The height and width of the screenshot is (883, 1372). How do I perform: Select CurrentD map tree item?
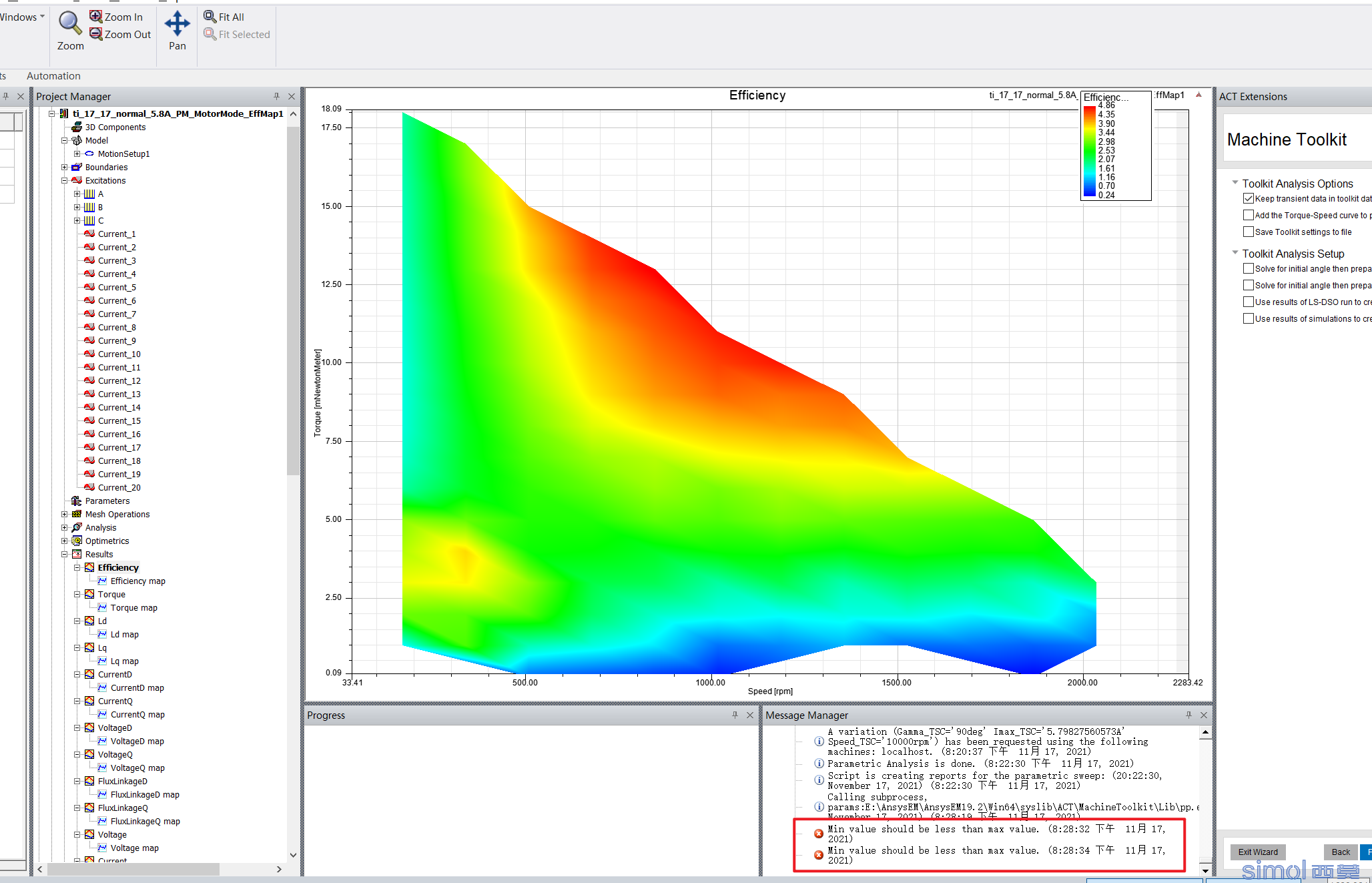(137, 687)
